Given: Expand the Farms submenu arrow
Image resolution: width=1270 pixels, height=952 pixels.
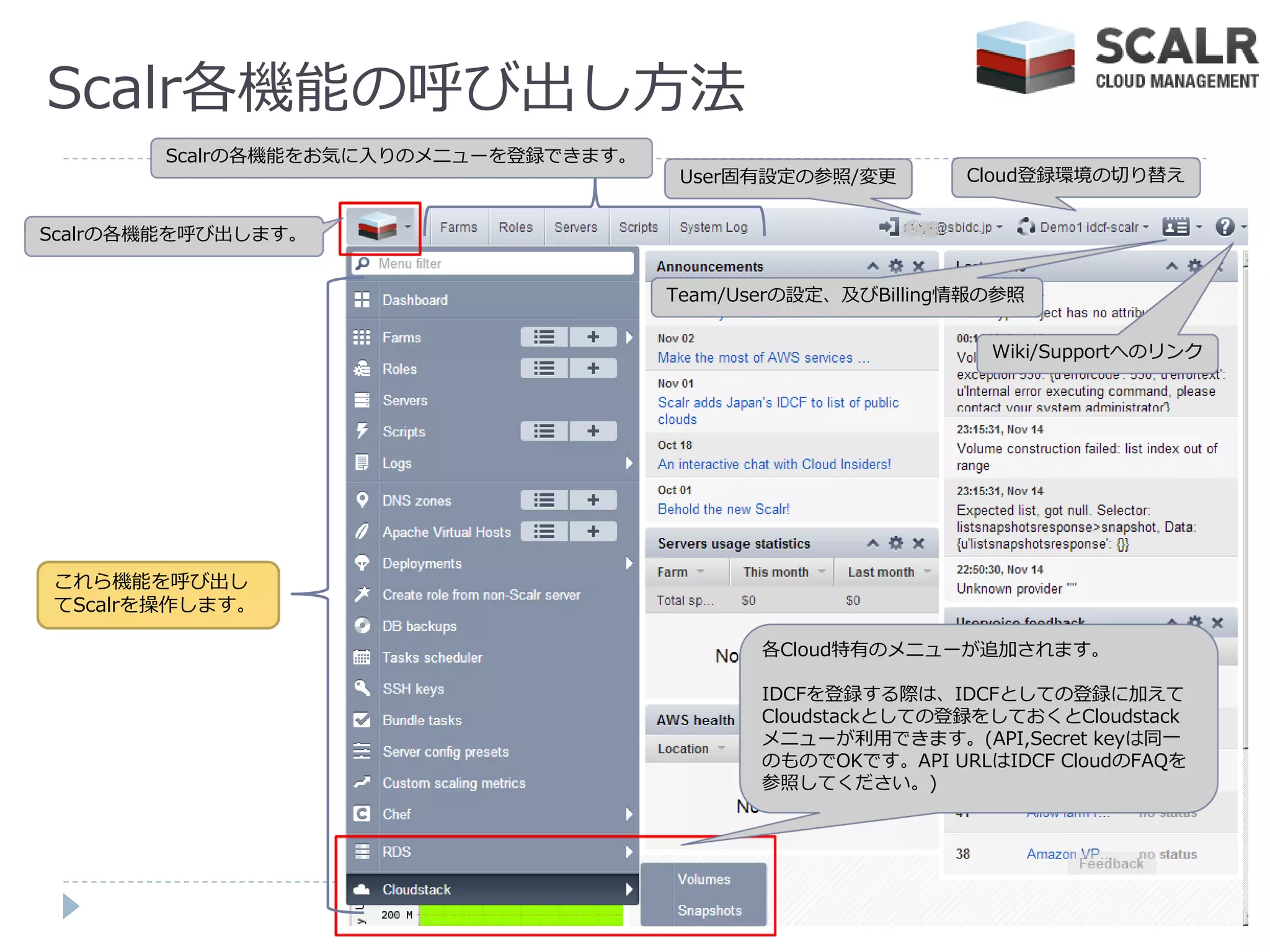Looking at the screenshot, I should point(629,337).
